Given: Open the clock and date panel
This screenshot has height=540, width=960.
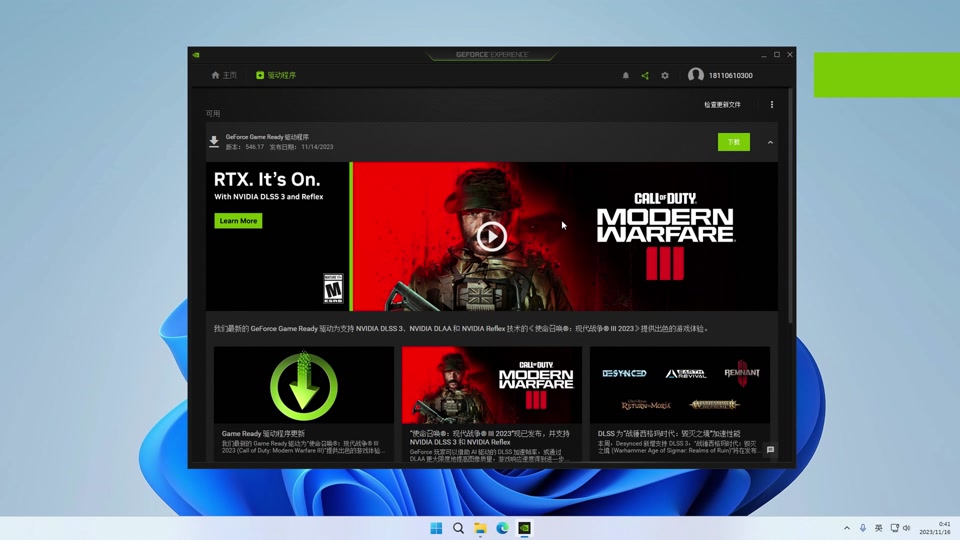Looking at the screenshot, I should 935,528.
